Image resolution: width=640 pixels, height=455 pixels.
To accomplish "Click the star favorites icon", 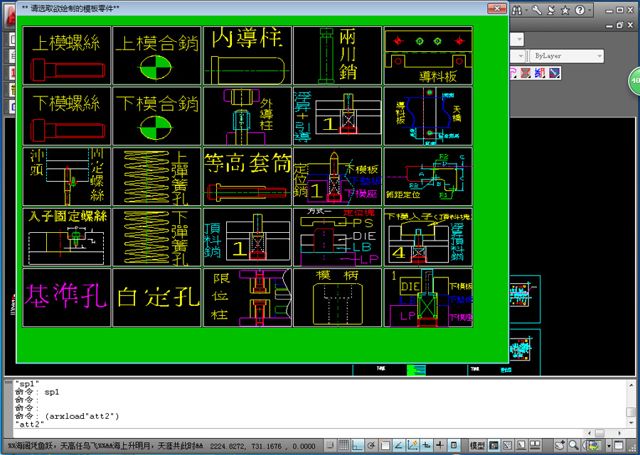I will (565, 10).
